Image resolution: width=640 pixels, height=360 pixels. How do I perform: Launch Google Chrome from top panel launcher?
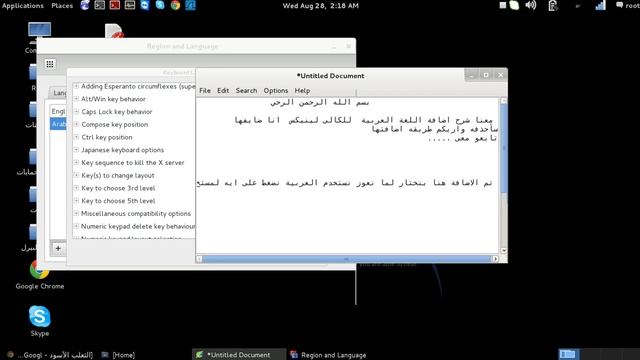pos(176,5)
